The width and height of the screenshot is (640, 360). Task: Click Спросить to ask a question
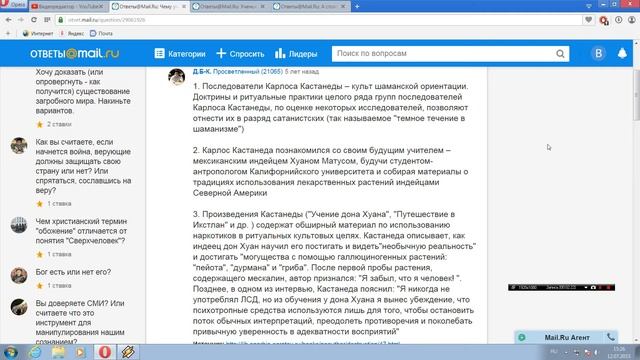[240, 53]
